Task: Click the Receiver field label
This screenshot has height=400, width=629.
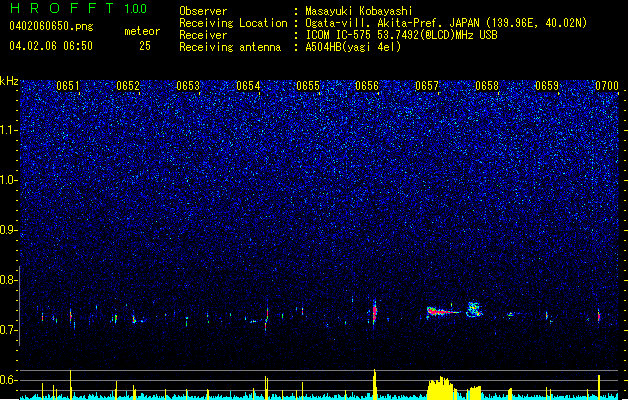Action: click(203, 35)
